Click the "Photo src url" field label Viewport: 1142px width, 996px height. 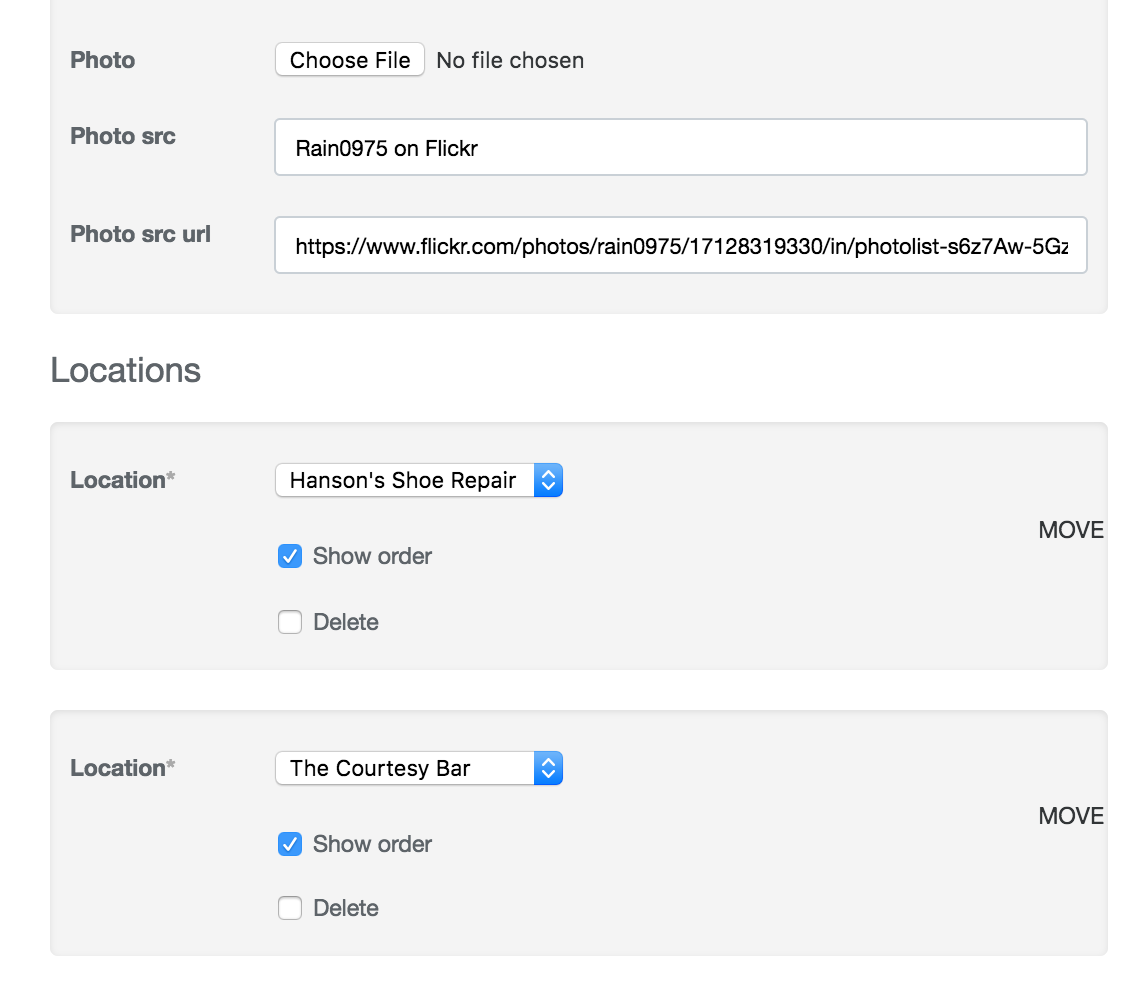coord(140,234)
